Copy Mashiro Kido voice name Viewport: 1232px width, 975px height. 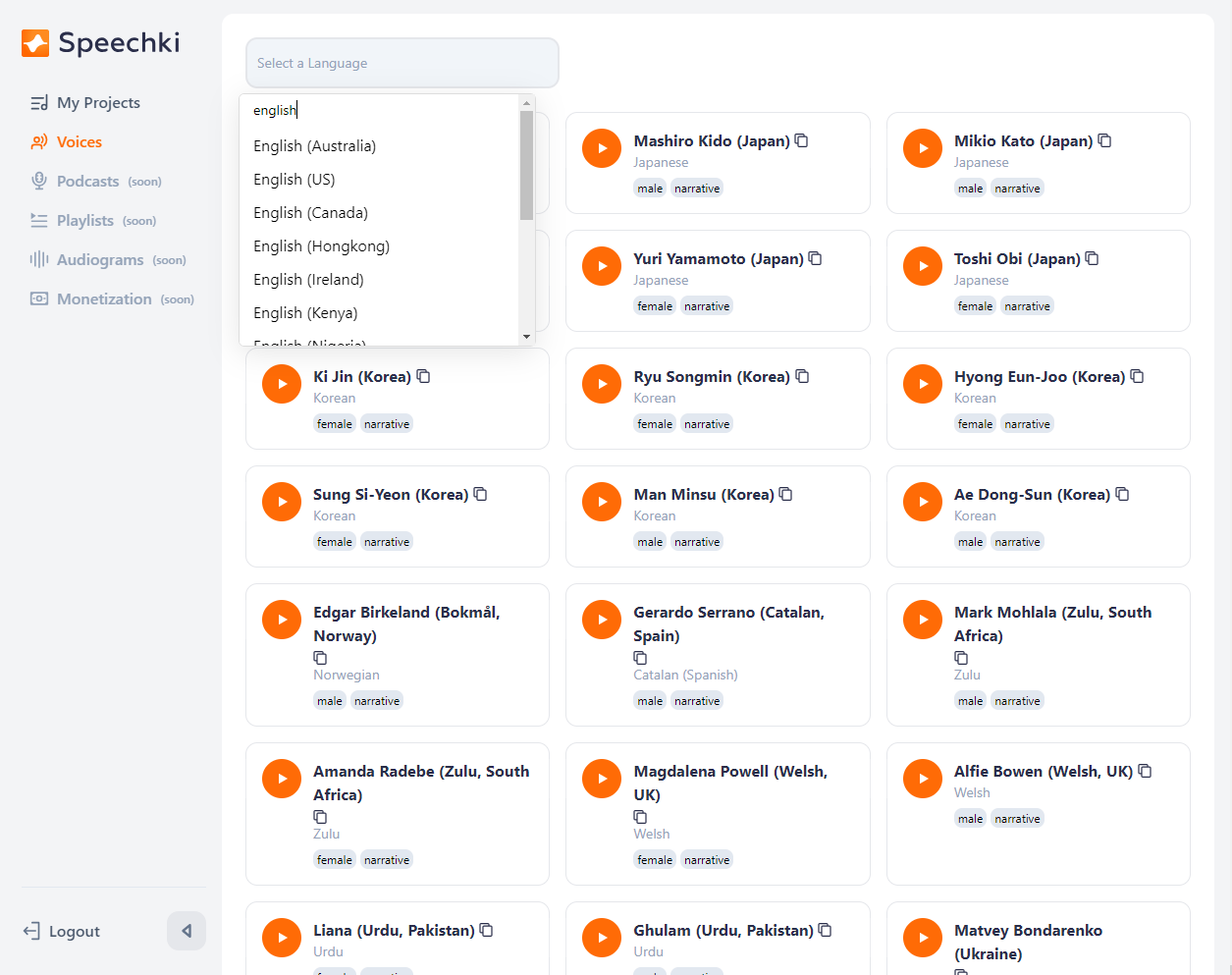pyautogui.click(x=802, y=140)
